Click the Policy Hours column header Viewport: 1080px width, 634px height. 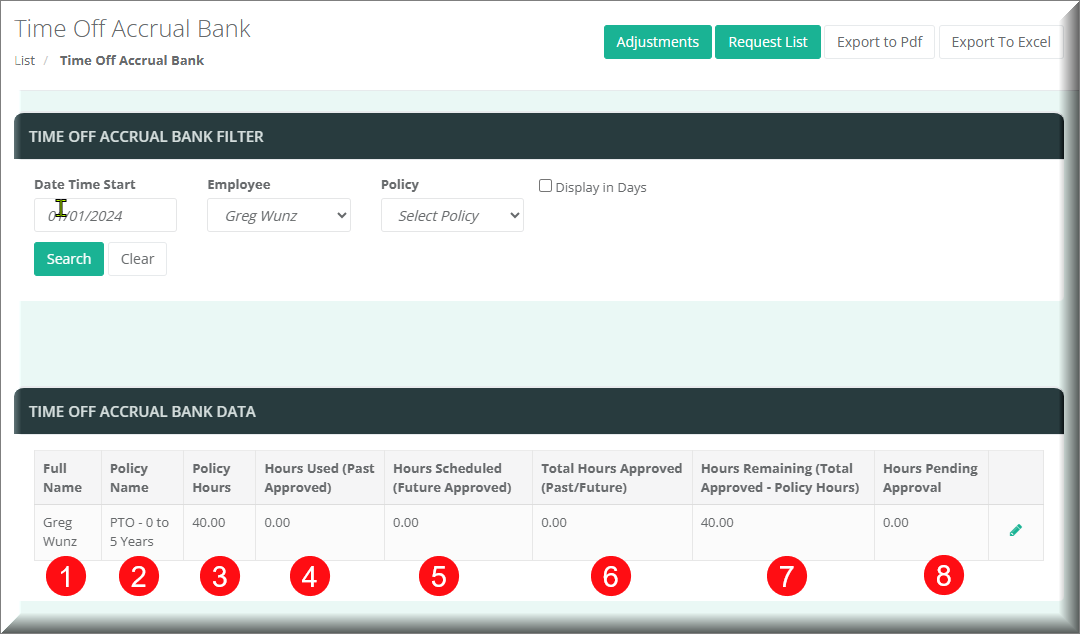[211, 478]
